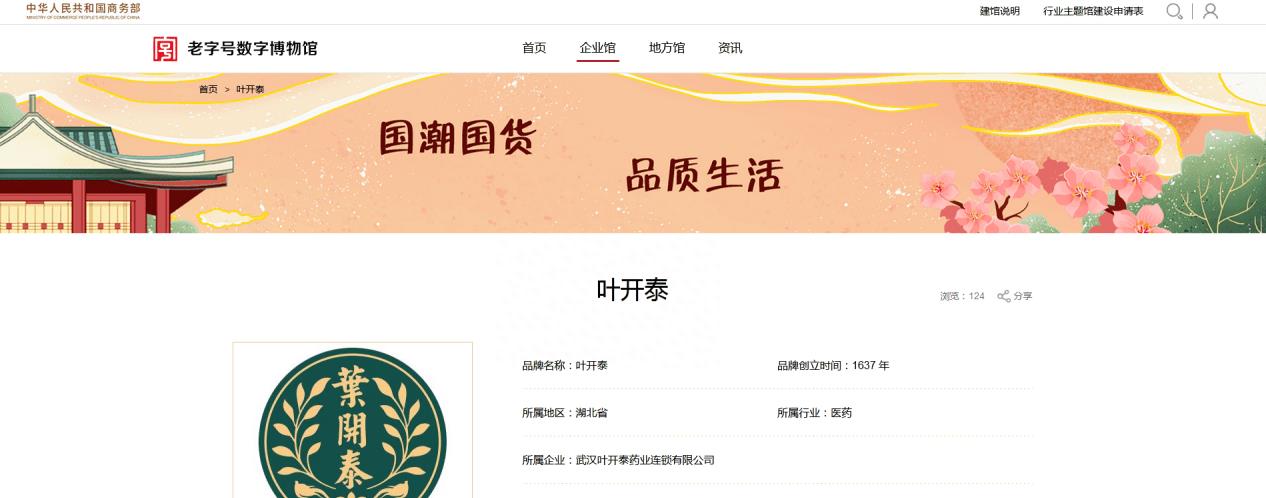Click 叶开泰 in the breadcrumb
This screenshot has width=1266, height=498.
tap(250, 89)
